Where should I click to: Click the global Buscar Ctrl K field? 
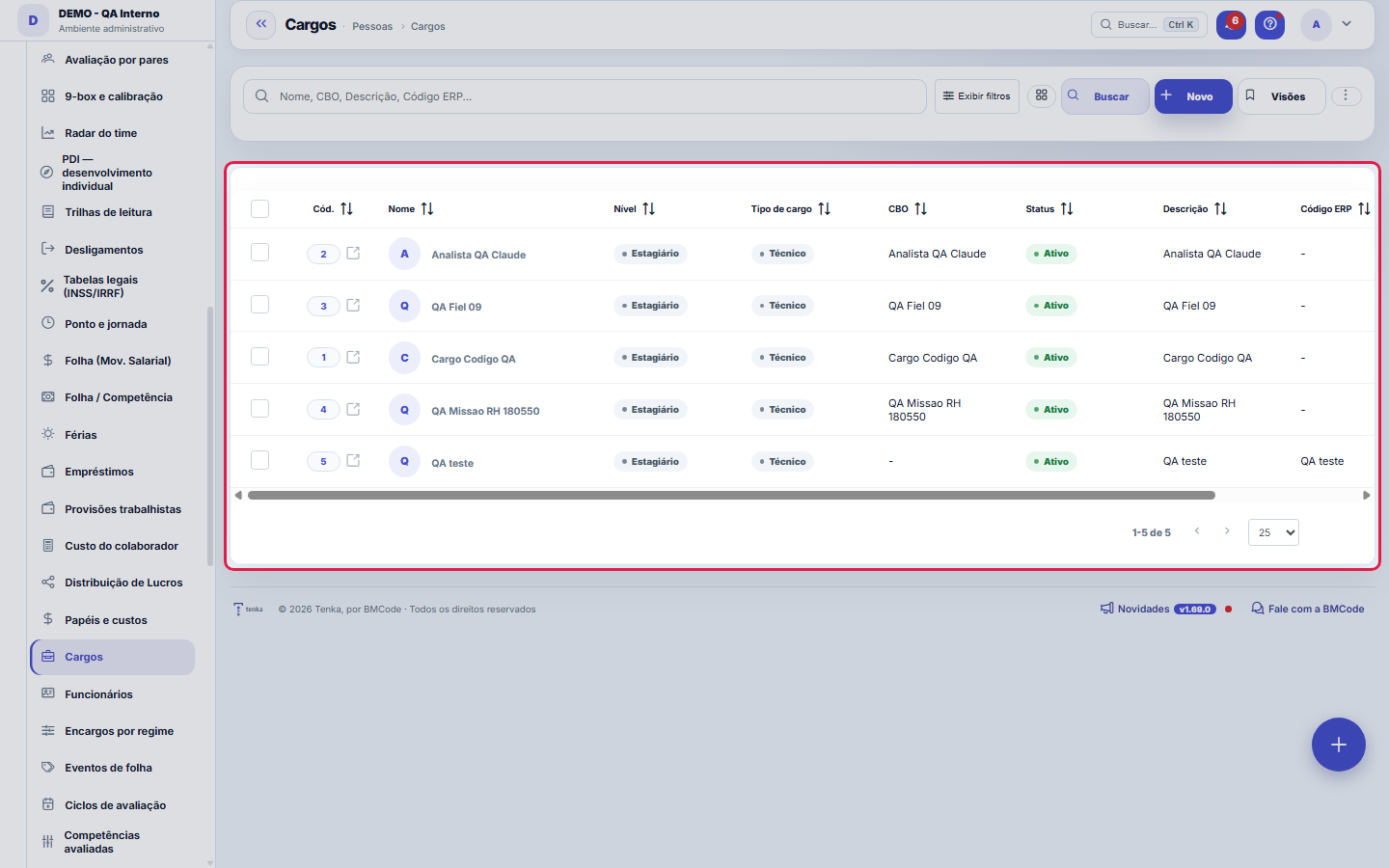[x=1149, y=24]
